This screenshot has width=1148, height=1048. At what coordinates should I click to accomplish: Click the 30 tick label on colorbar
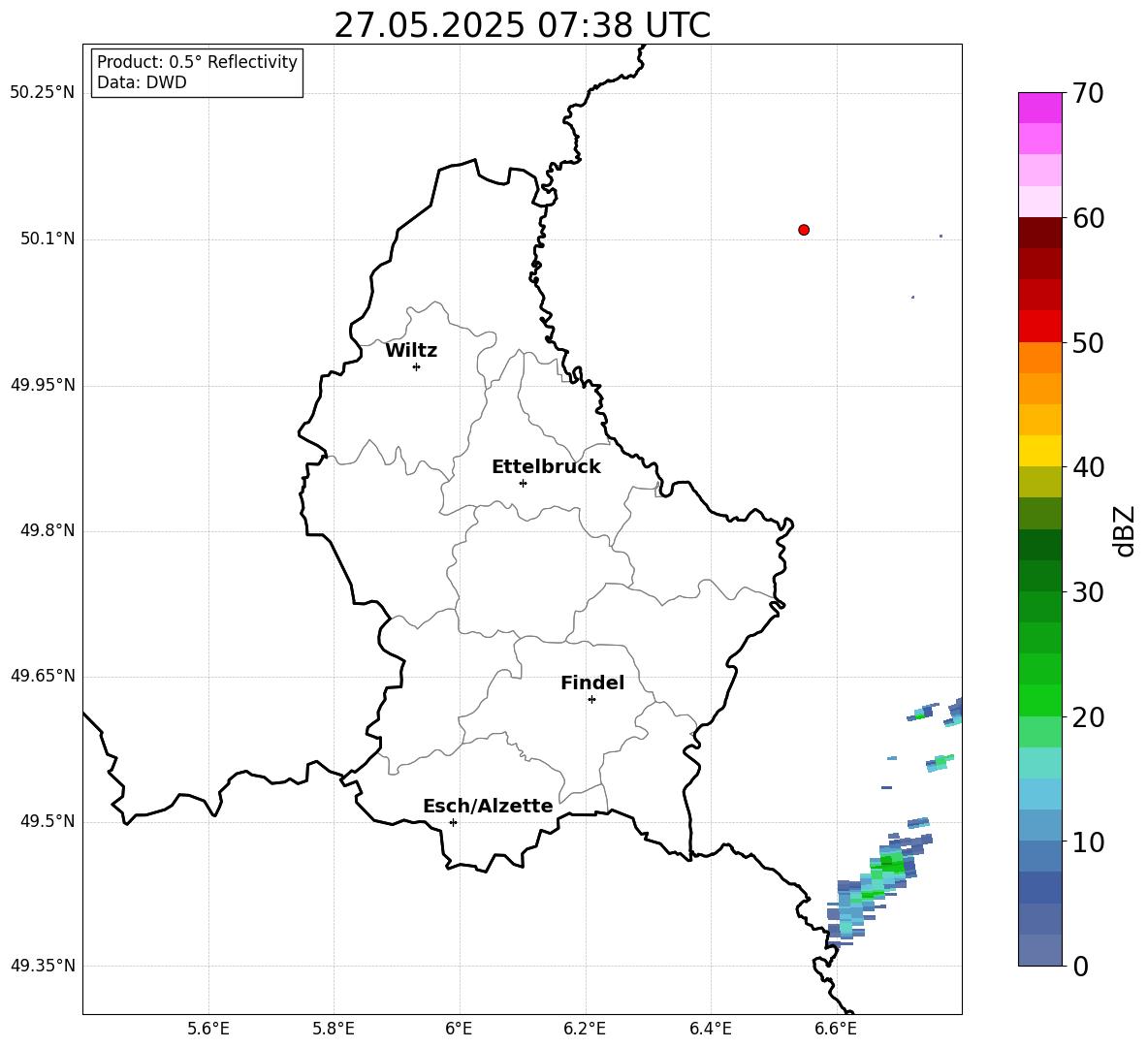(x=1088, y=592)
